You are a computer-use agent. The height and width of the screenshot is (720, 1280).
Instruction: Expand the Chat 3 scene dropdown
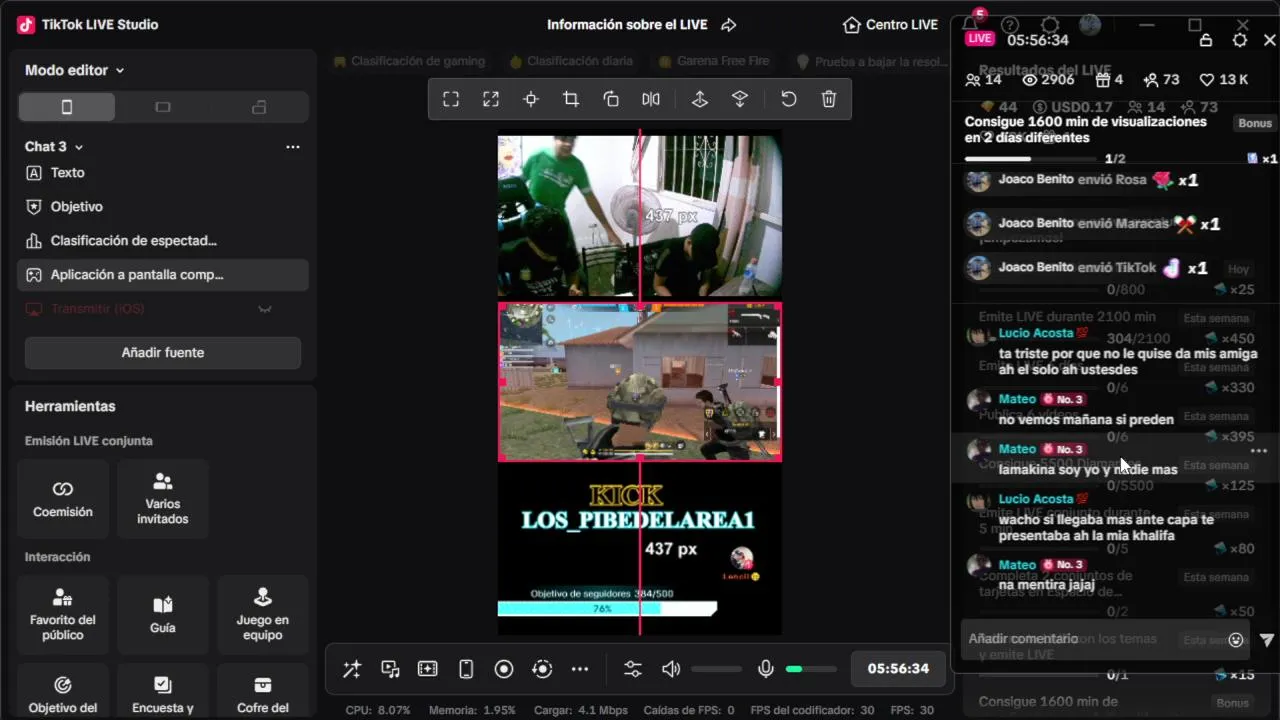[x=54, y=146]
